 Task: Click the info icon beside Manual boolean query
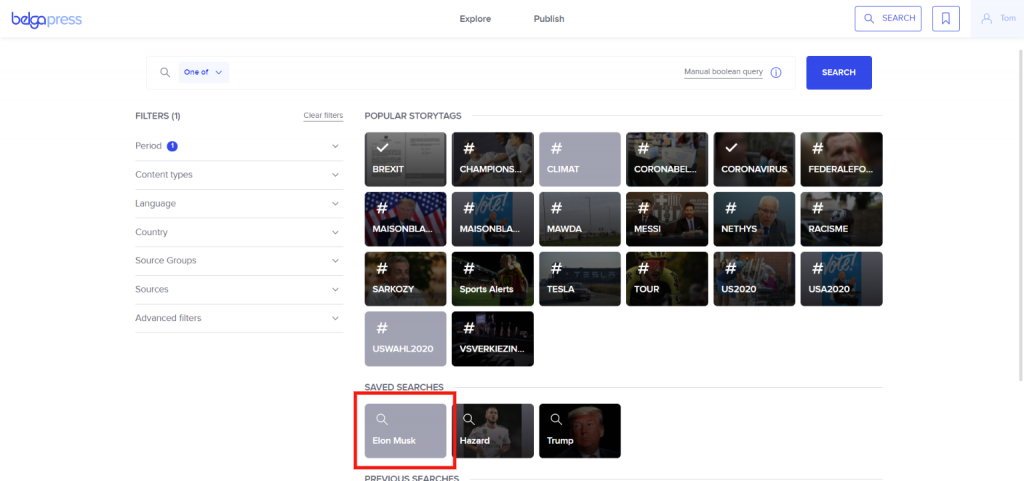[x=776, y=72]
